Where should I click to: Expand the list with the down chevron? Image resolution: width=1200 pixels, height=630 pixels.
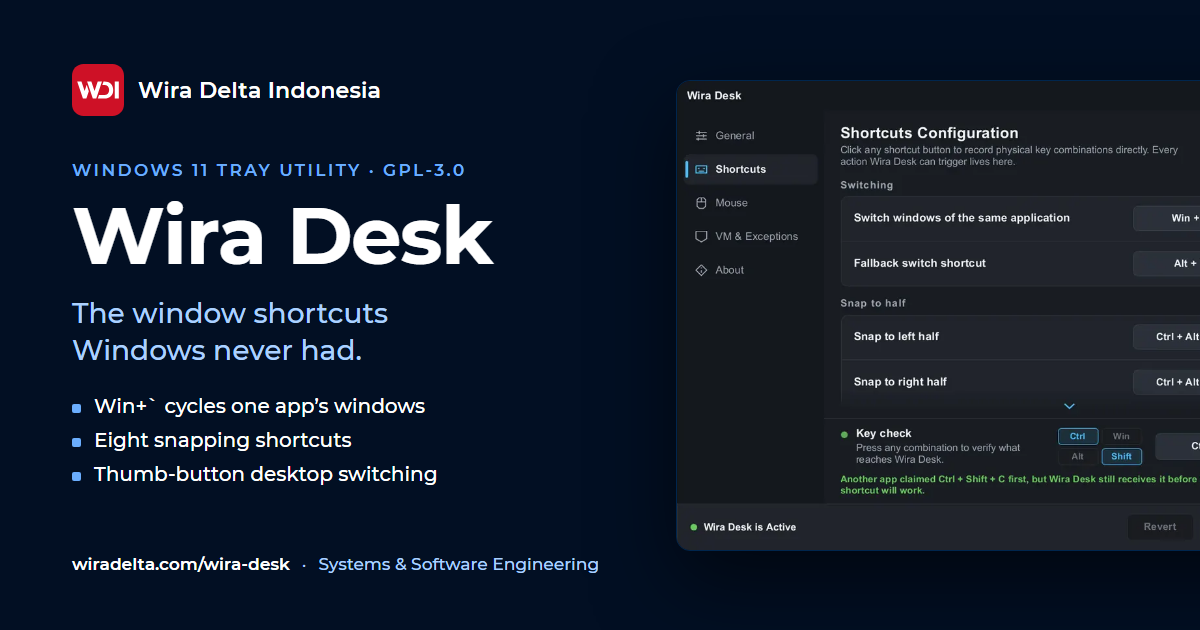(x=1069, y=406)
